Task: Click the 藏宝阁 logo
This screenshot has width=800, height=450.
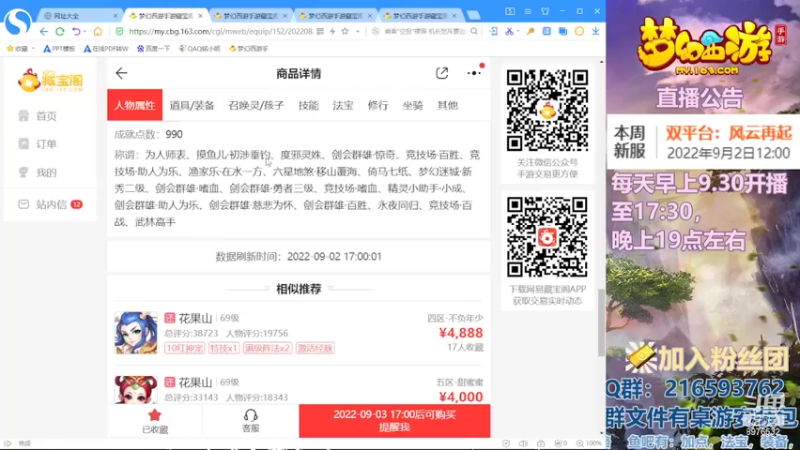Action: coord(50,81)
